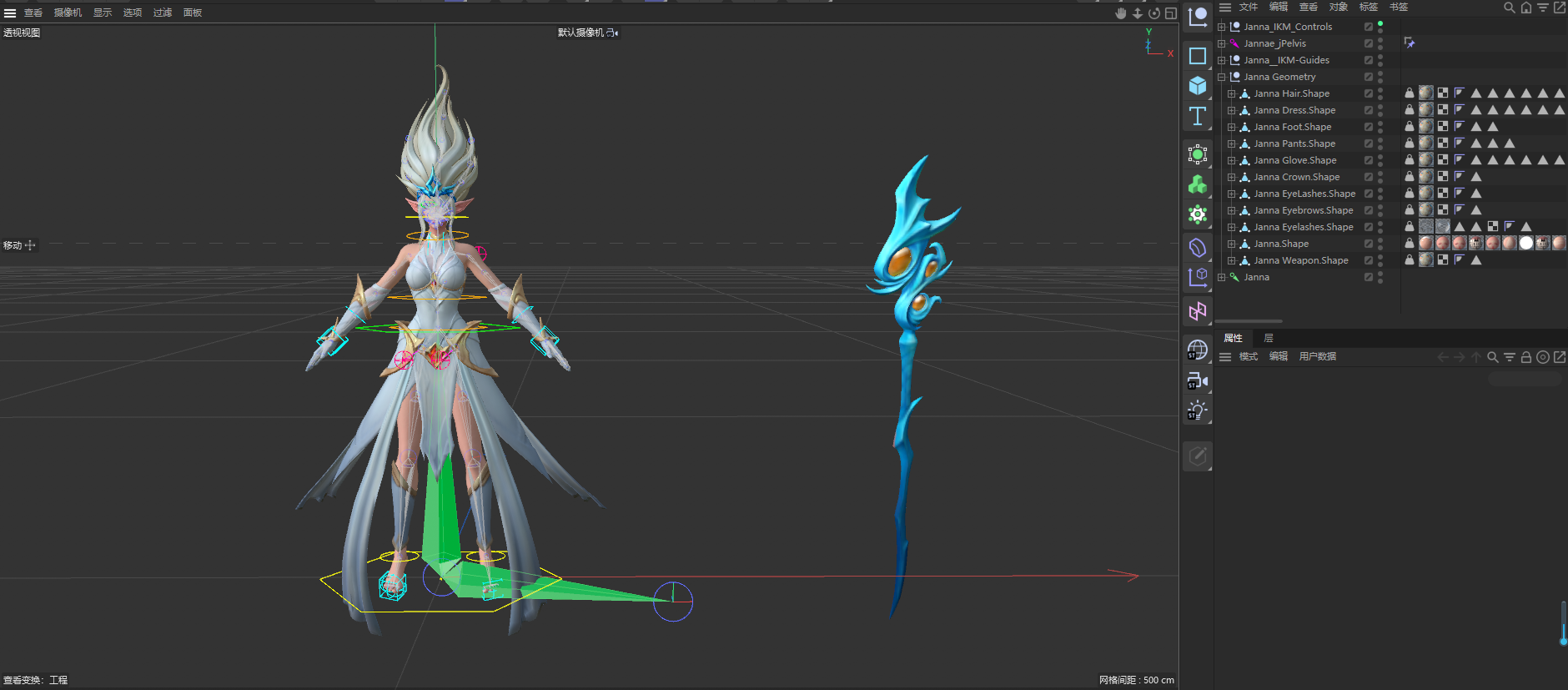Open the viewport 显示 menu

pos(103,13)
